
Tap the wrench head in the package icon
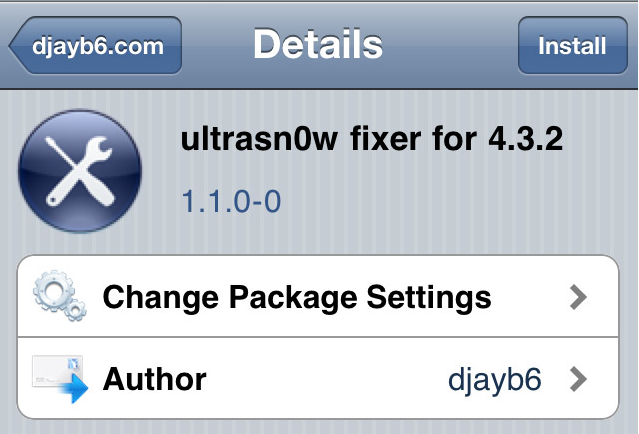click(98, 150)
